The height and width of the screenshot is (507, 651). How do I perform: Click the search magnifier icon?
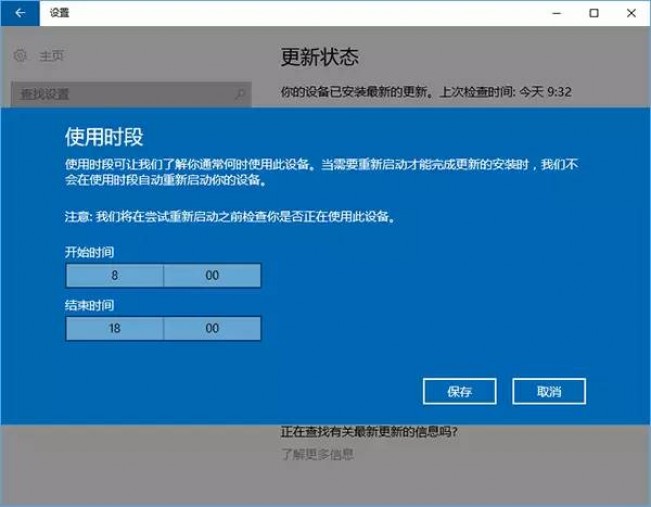[x=240, y=94]
